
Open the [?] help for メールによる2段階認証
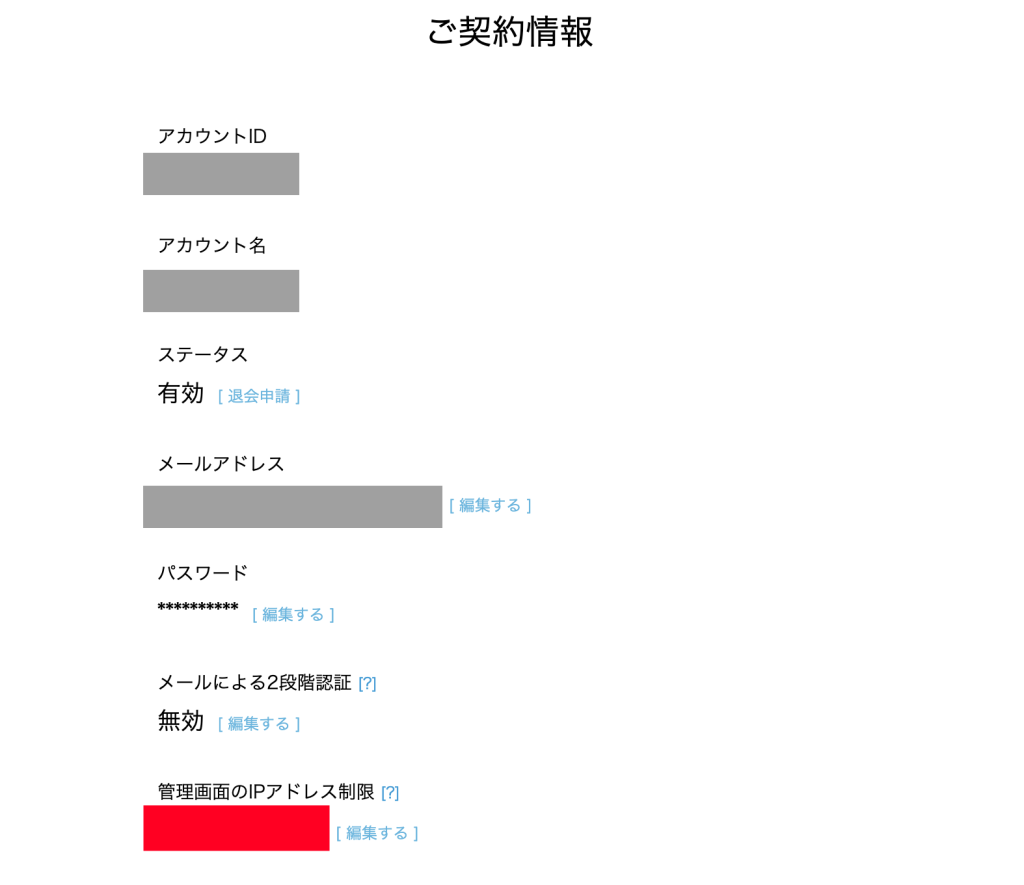(367, 683)
